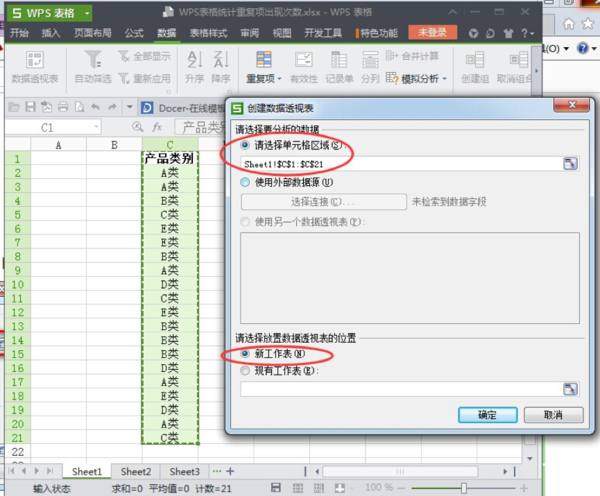Click 取消 to cancel the dialog

pos(553,415)
